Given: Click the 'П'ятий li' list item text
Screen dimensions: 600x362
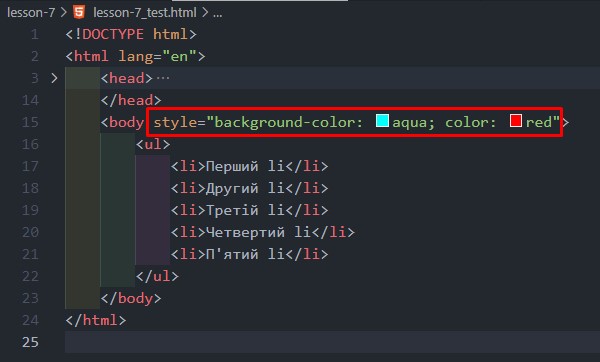Looking at the screenshot, I should (x=245, y=254).
